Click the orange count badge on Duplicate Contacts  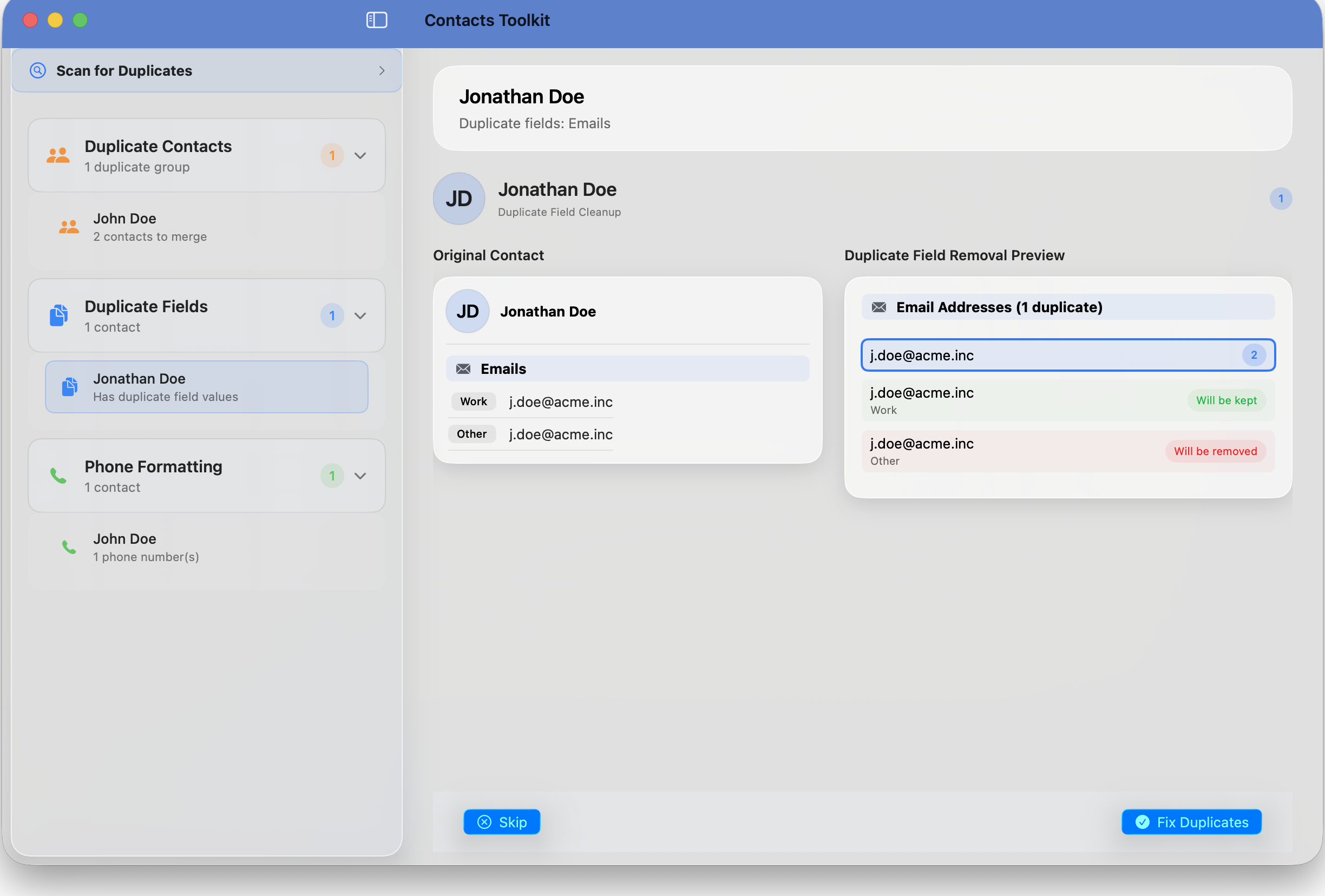pyautogui.click(x=332, y=154)
